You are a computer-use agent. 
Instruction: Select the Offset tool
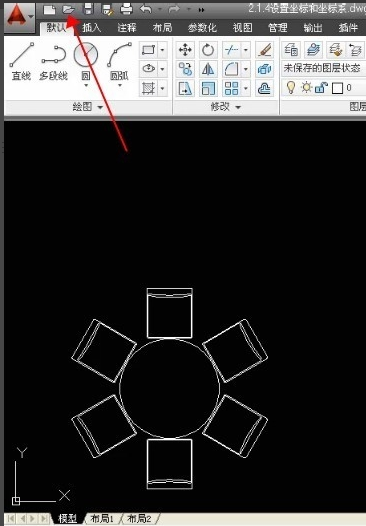click(265, 89)
